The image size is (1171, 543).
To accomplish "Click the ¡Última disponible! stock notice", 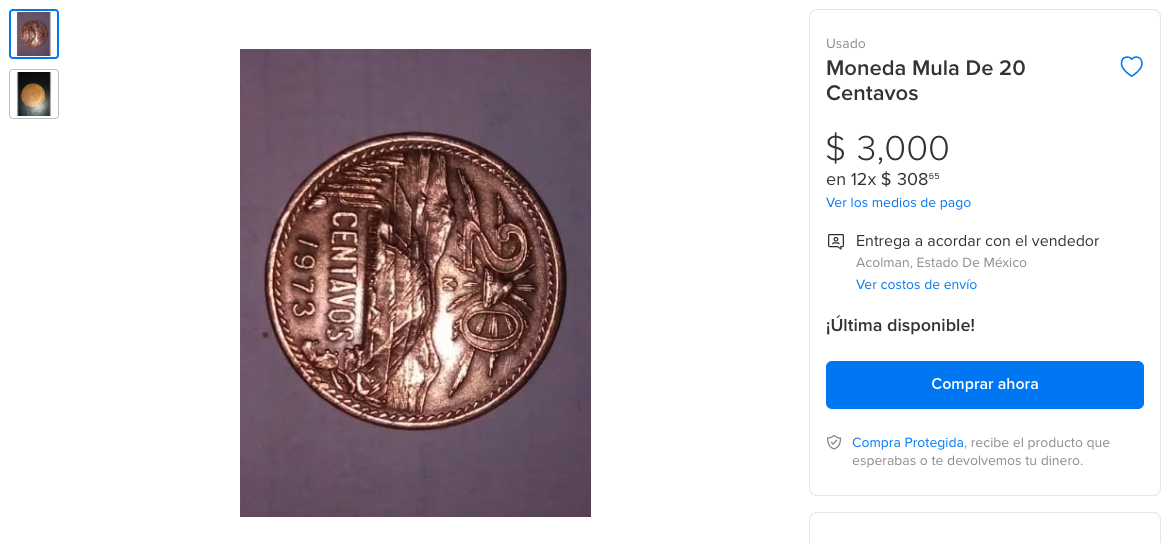I will tap(899, 325).
